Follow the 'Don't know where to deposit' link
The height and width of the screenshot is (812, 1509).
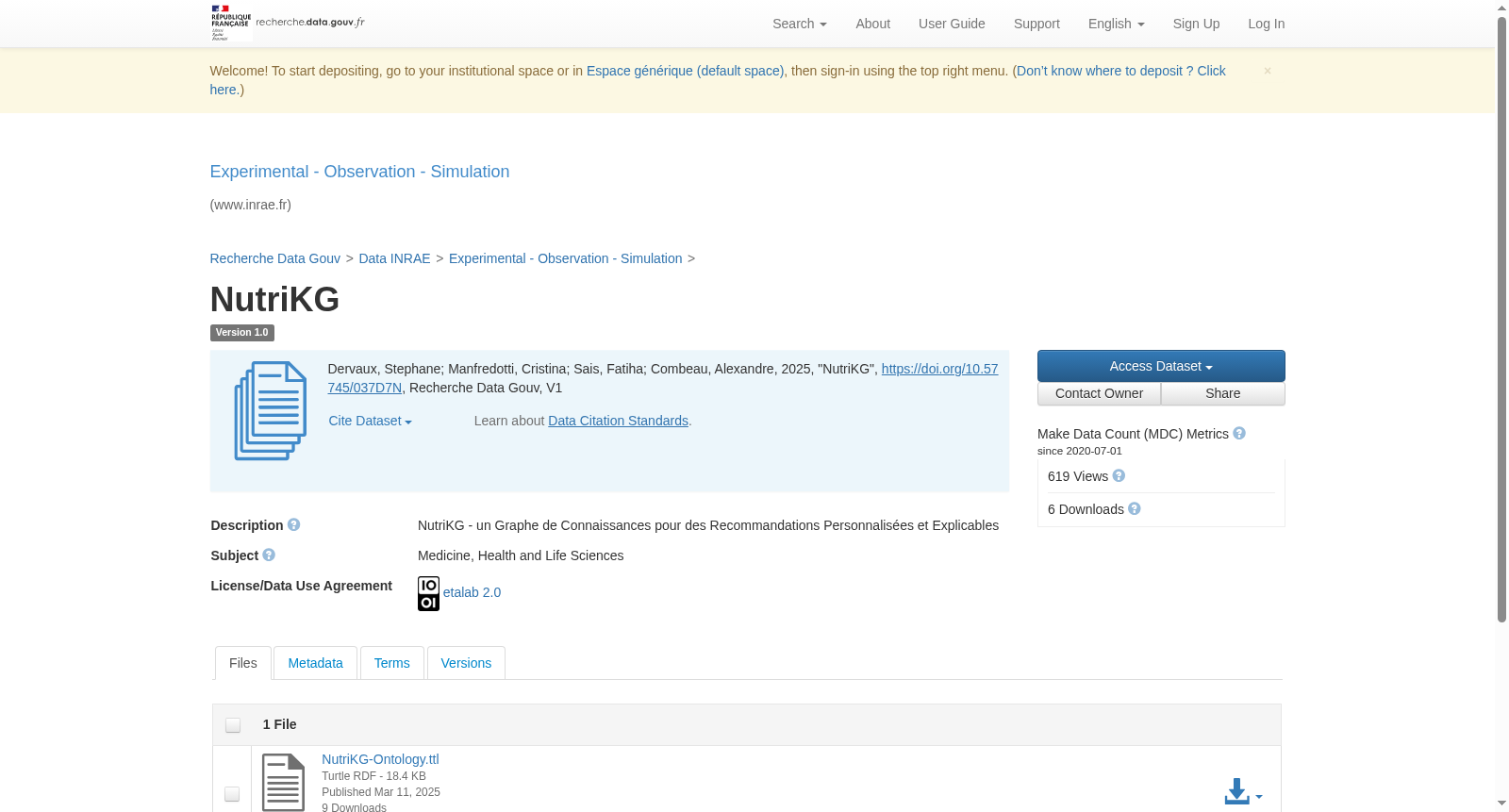click(x=1120, y=71)
